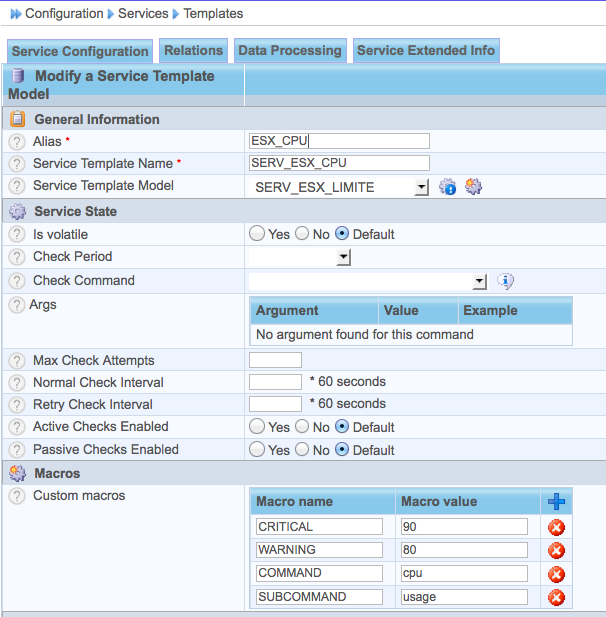
Task: Click gear icon next to Service Template Model
Action: point(473,186)
